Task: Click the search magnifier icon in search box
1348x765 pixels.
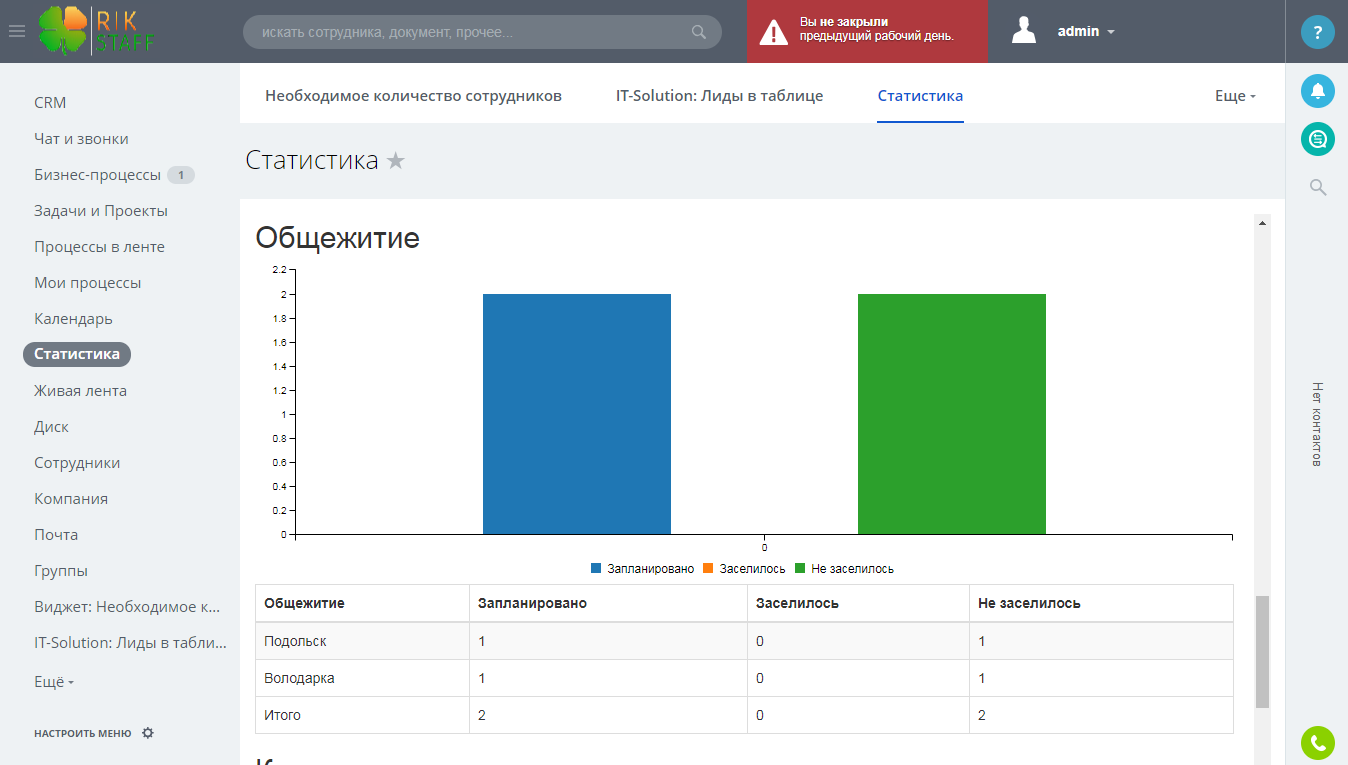Action: point(699,32)
